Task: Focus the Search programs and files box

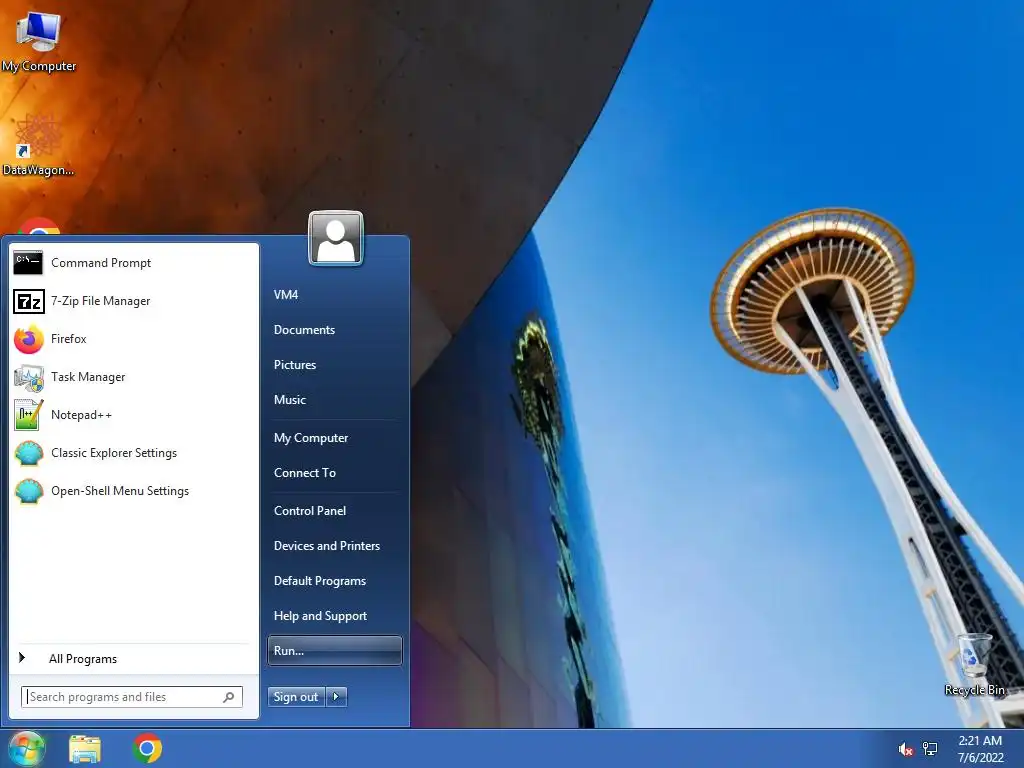Action: click(x=131, y=697)
